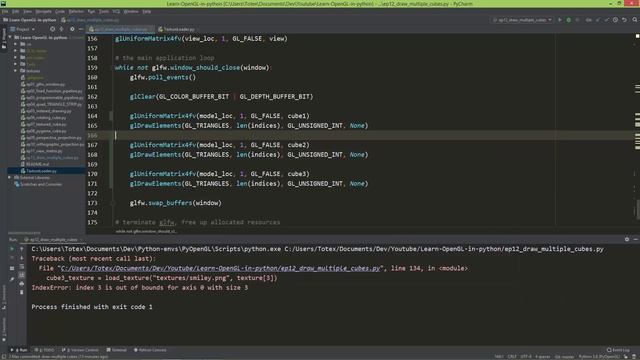Open the Tools menu
Image resolution: width=640 pixels, height=360 pixels.
(104, 11)
